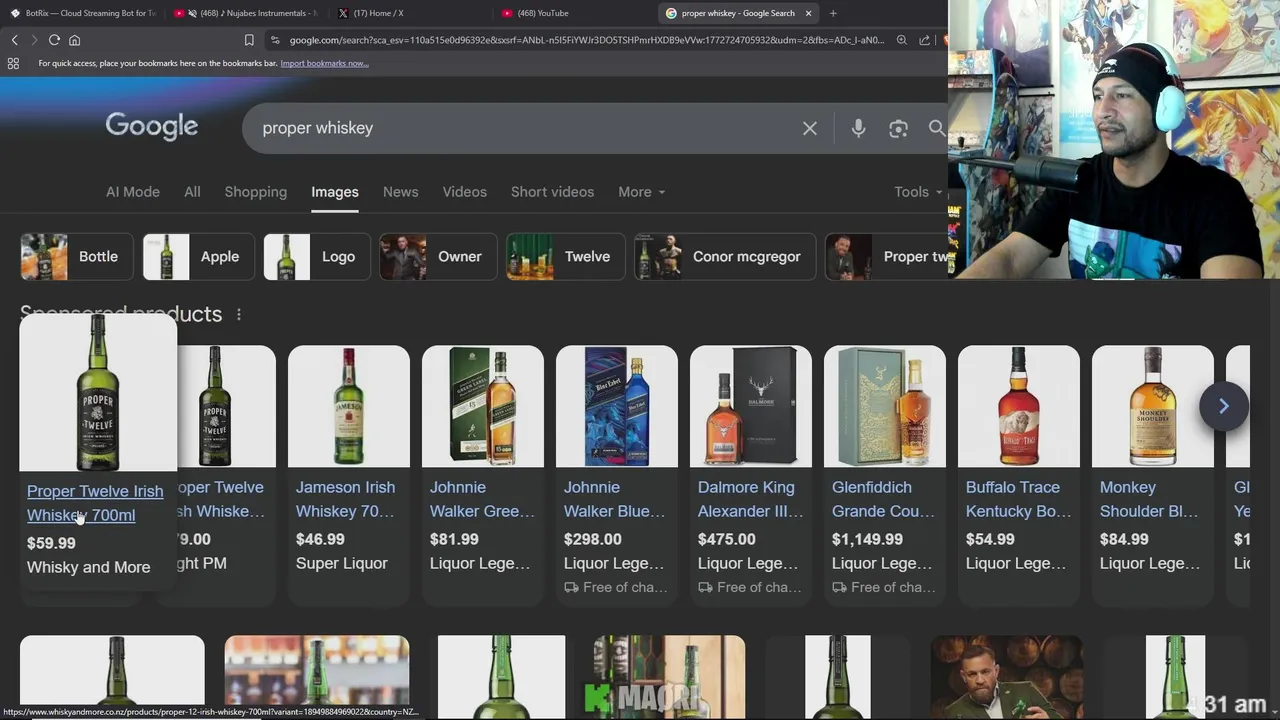This screenshot has height=720, width=1280.
Task: Click the Jameson bottle product image
Action: (x=349, y=406)
